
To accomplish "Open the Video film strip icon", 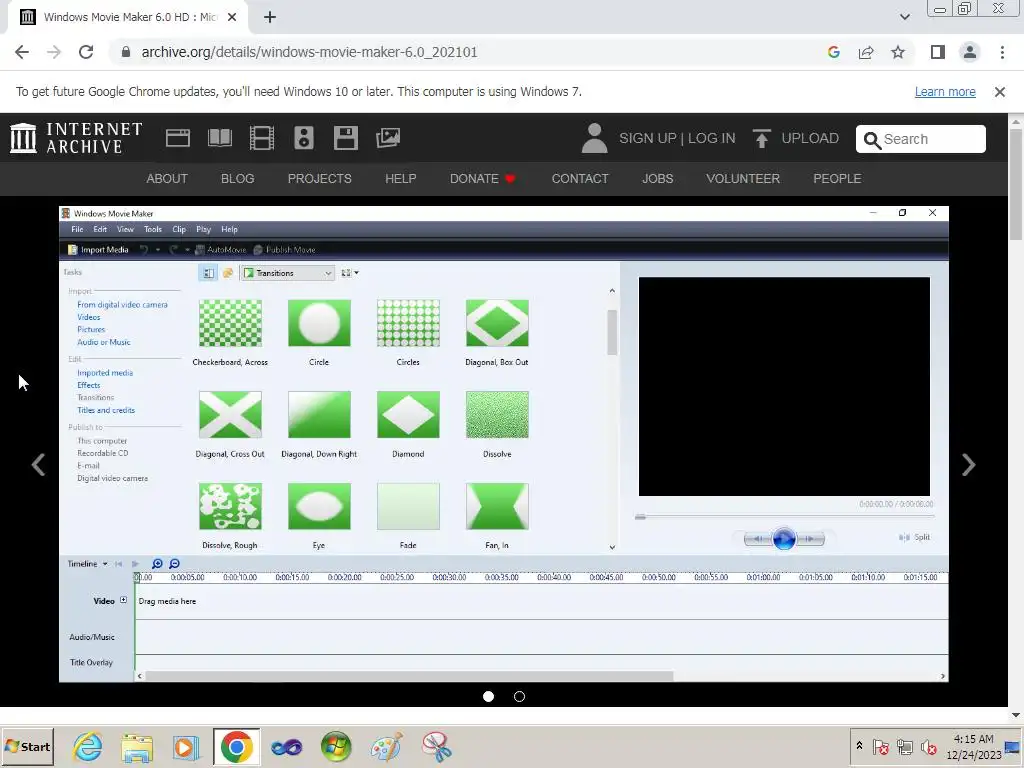I will (x=261, y=138).
